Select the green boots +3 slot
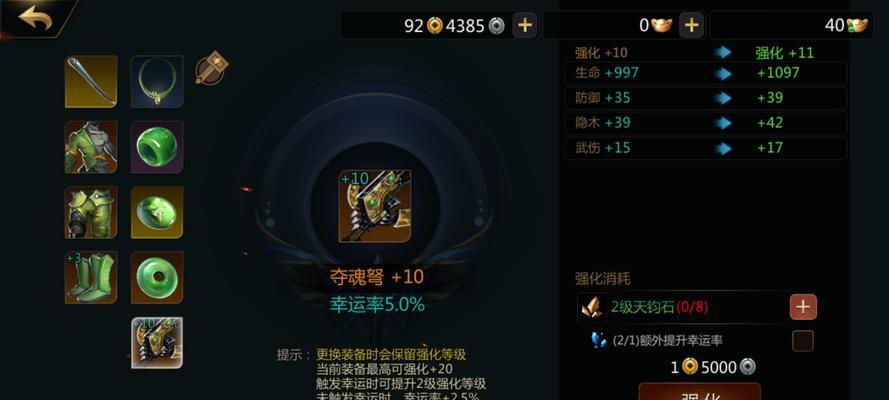 pyautogui.click(x=91, y=277)
